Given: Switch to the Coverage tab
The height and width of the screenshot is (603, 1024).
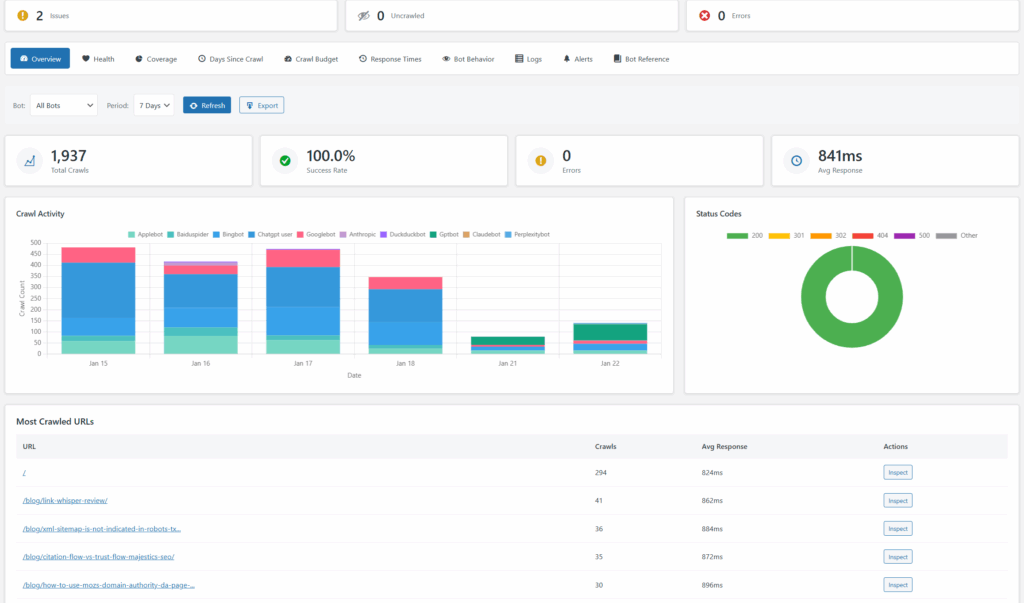Looking at the screenshot, I should [155, 59].
